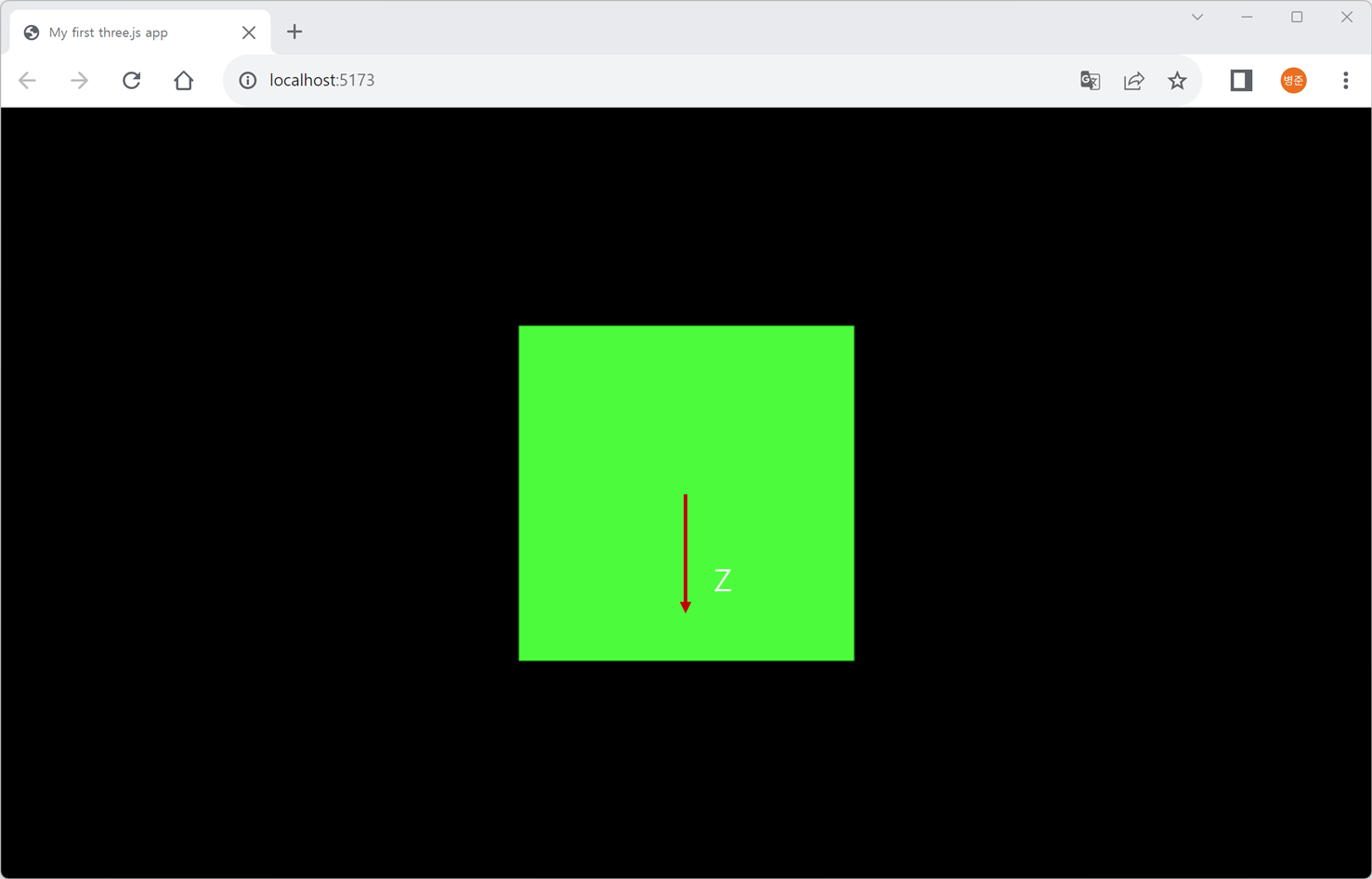Expand the tab search dropdown
The height and width of the screenshot is (879, 1372).
pyautogui.click(x=1197, y=17)
